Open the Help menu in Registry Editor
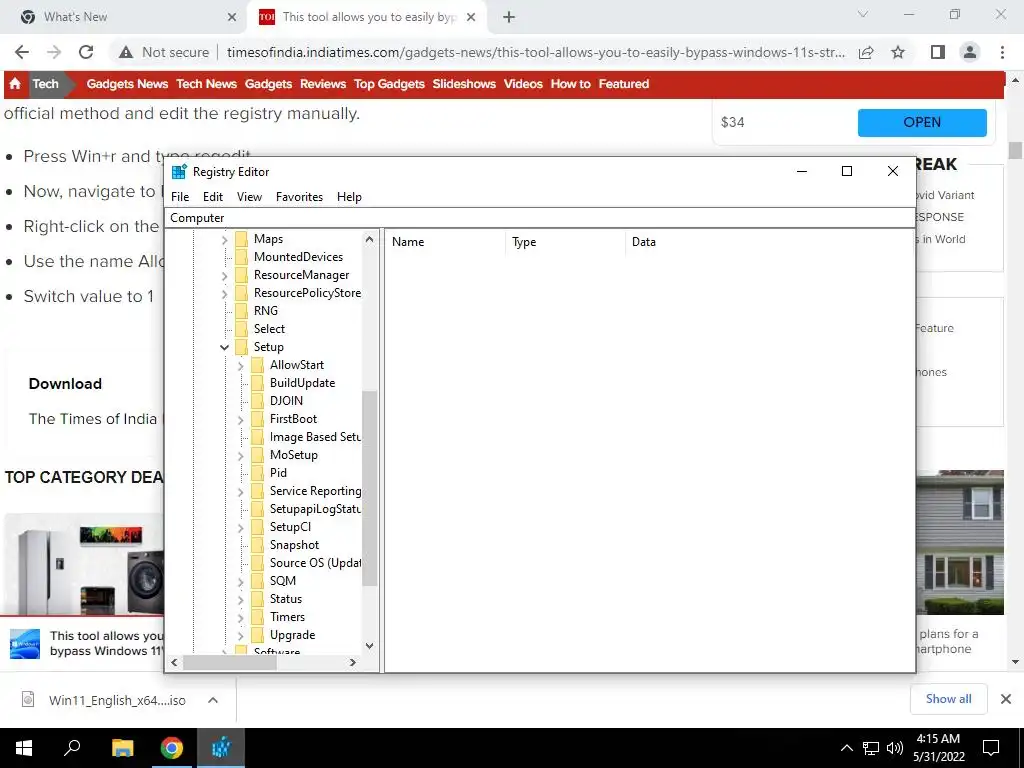 [x=349, y=197]
